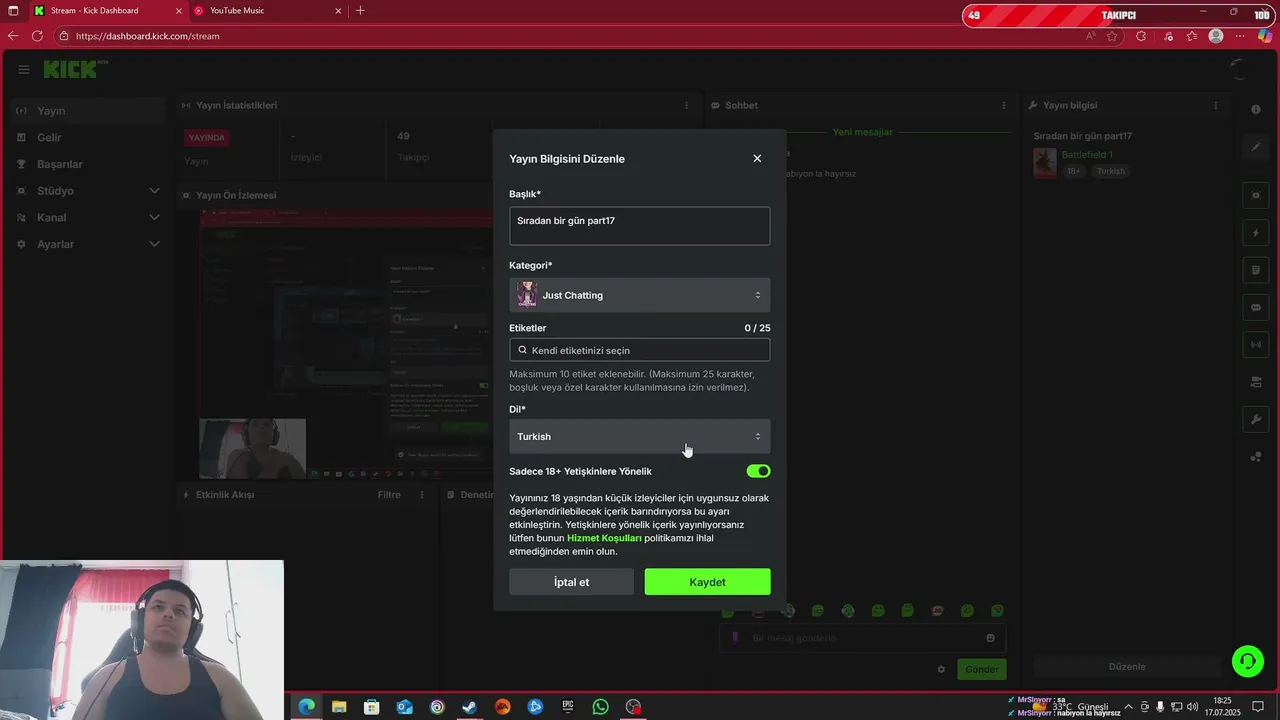The width and height of the screenshot is (1280, 720).
Task: Open the hamburger menu beside Kick logo
Action: 24,69
